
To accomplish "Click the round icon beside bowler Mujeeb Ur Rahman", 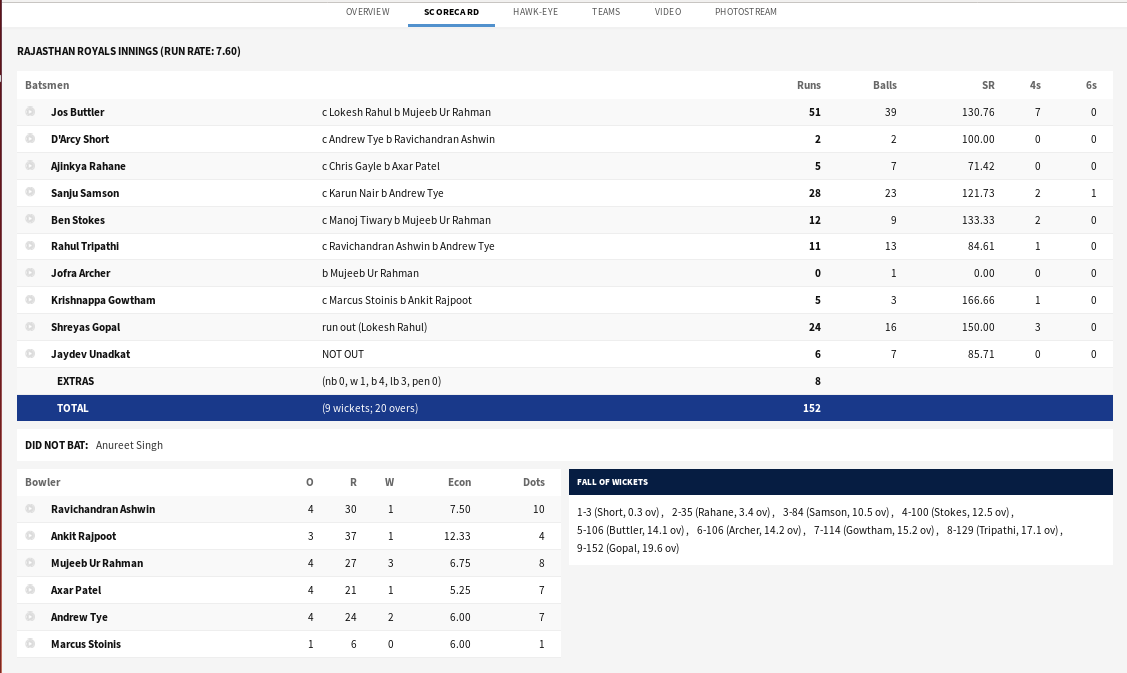I will [x=30, y=562].
